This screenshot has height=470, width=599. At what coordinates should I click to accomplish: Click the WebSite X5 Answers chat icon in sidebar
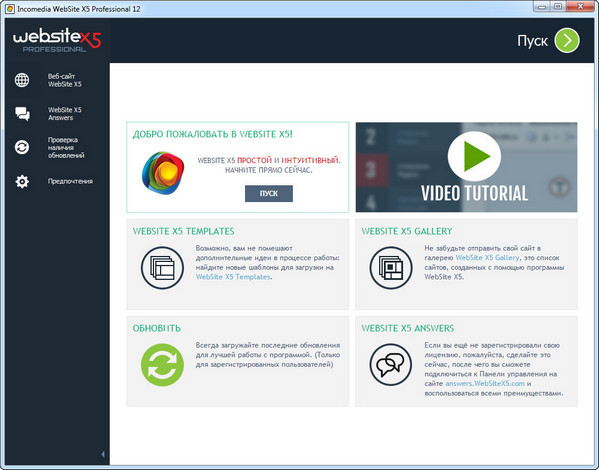22,113
